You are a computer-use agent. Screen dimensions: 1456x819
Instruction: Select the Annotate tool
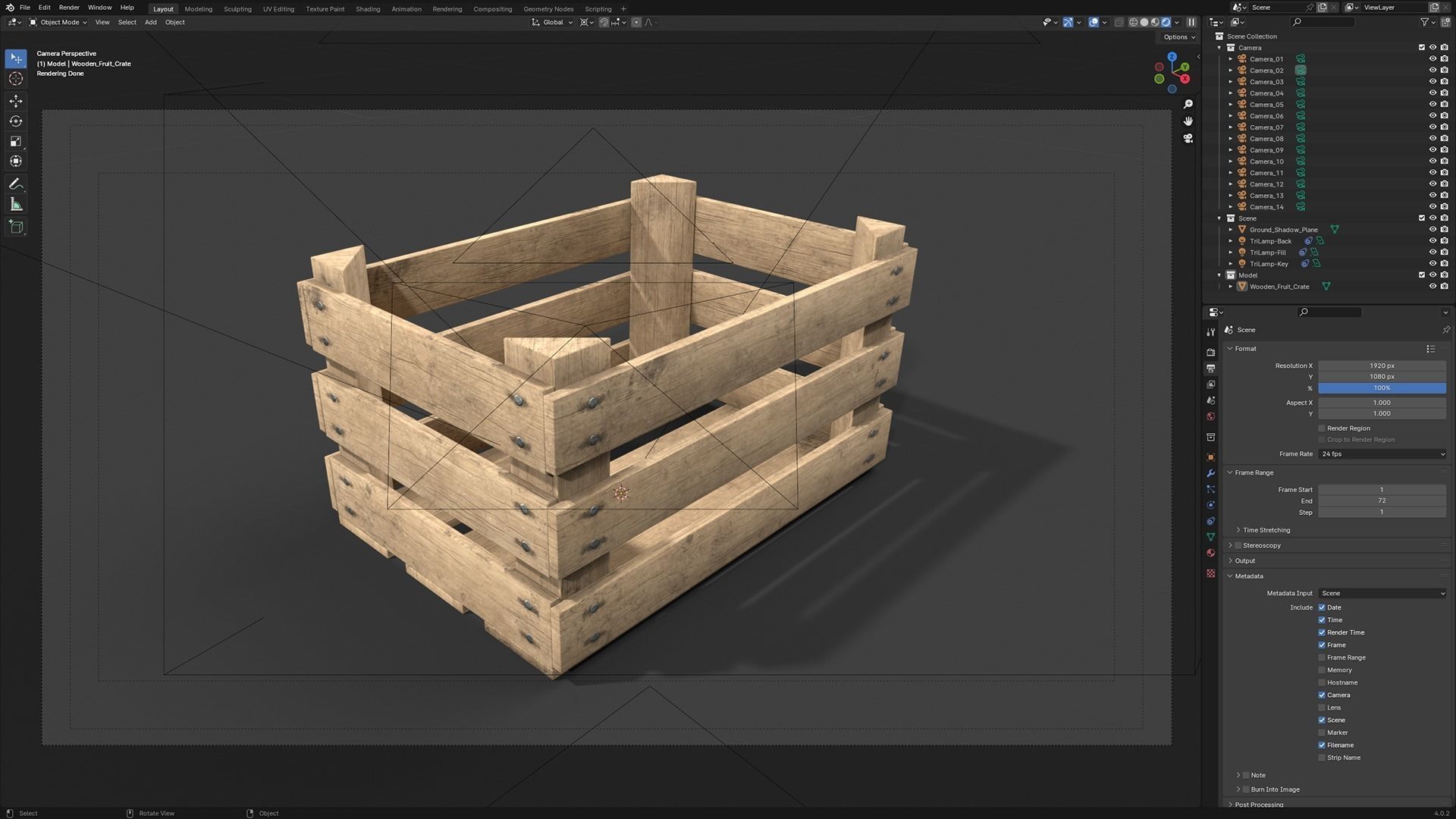click(x=16, y=184)
